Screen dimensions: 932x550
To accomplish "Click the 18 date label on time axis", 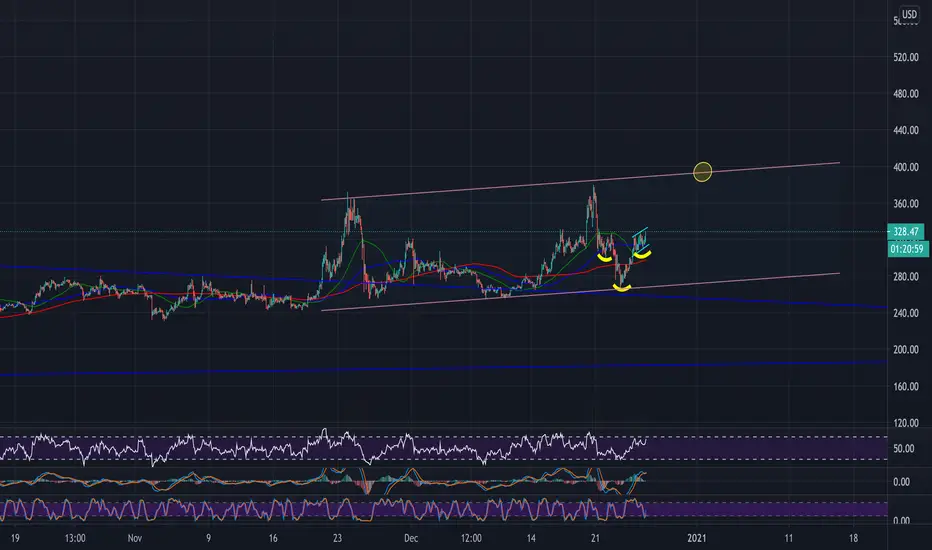I will (853, 538).
